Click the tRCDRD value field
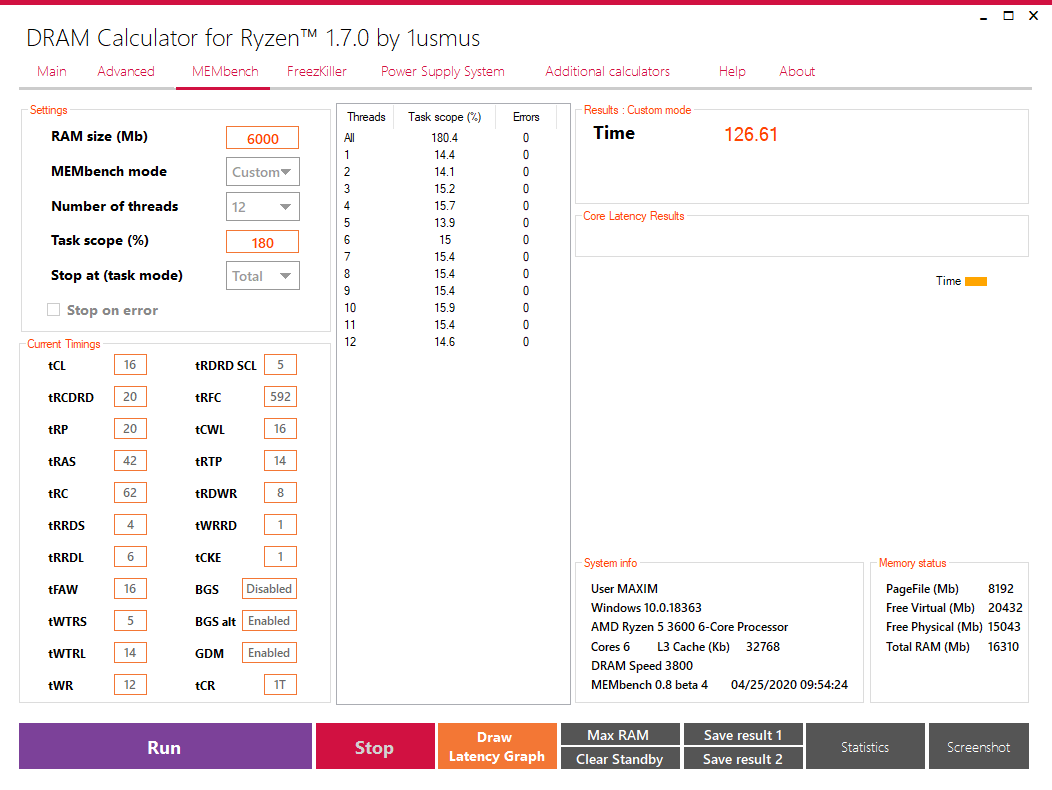 click(x=130, y=397)
